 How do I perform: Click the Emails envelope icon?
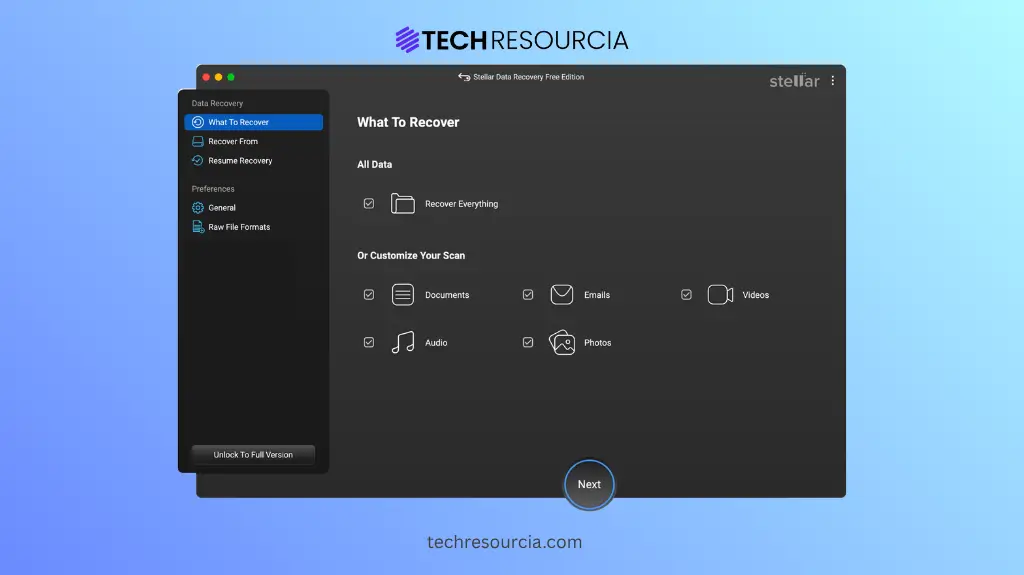pyautogui.click(x=561, y=295)
